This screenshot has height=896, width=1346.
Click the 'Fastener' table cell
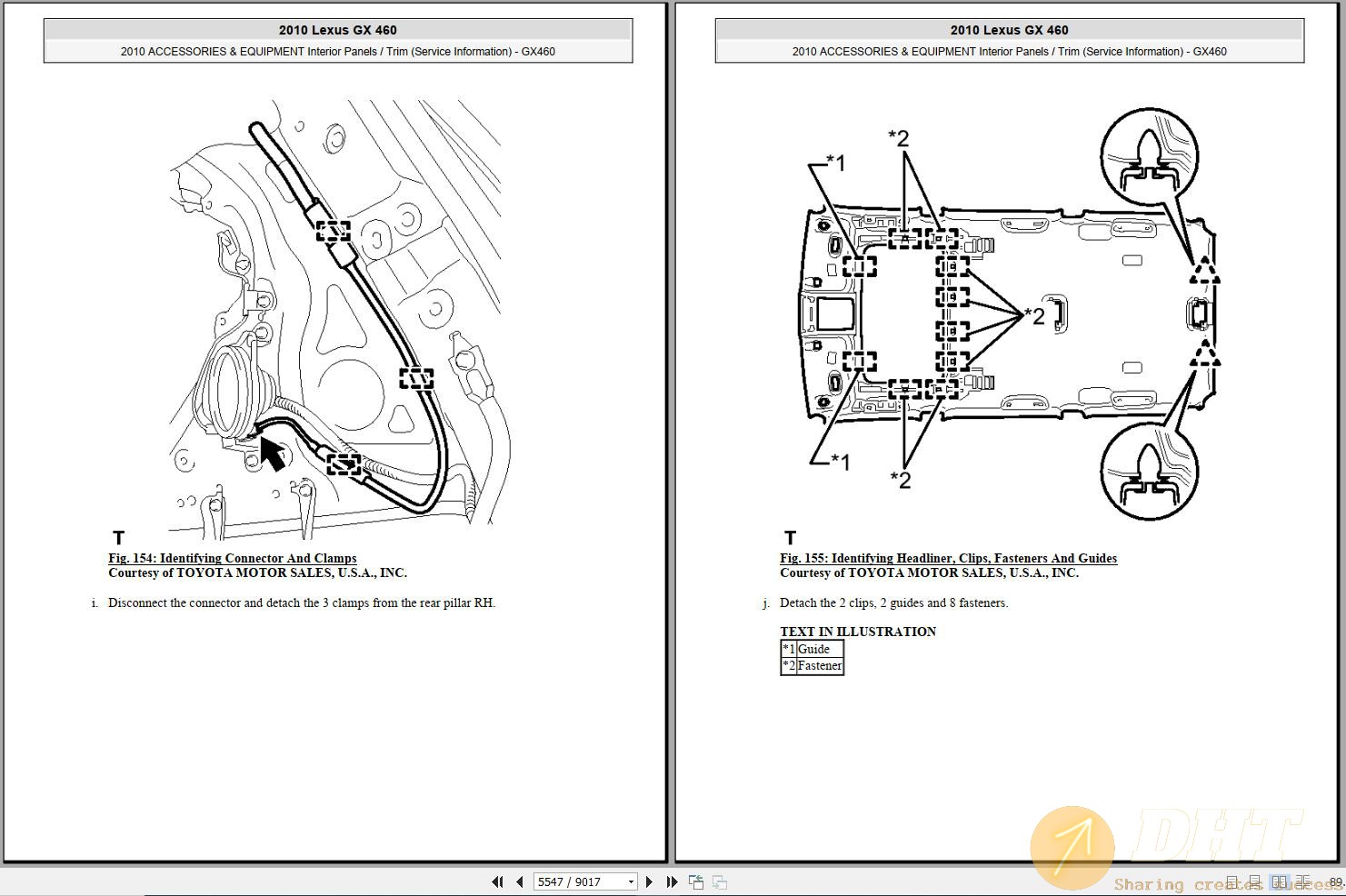click(820, 665)
